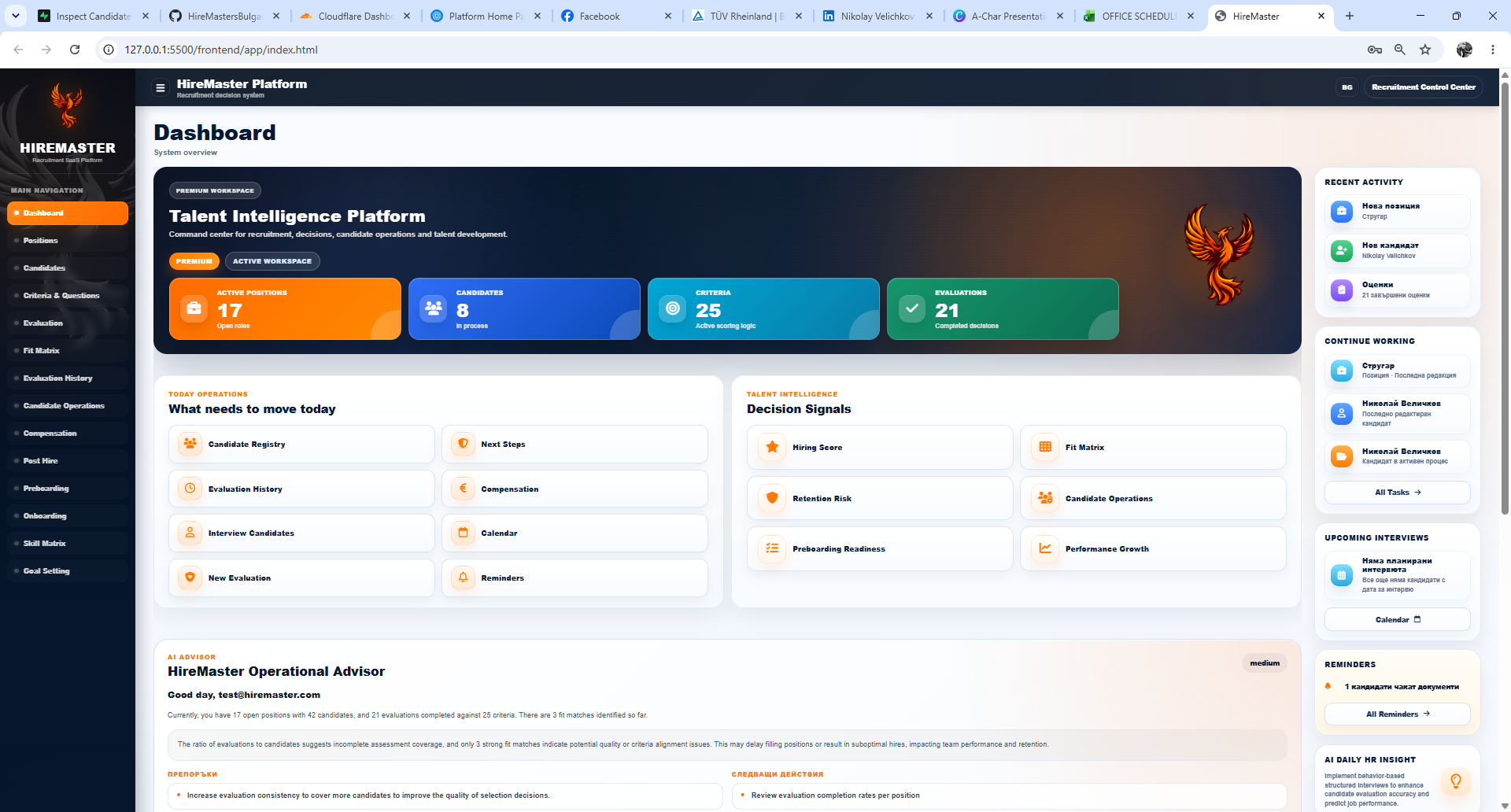Viewport: 1511px width, 812px height.
Task: Click the AI Daily HR Insight lightbulb icon
Action: tap(1456, 781)
